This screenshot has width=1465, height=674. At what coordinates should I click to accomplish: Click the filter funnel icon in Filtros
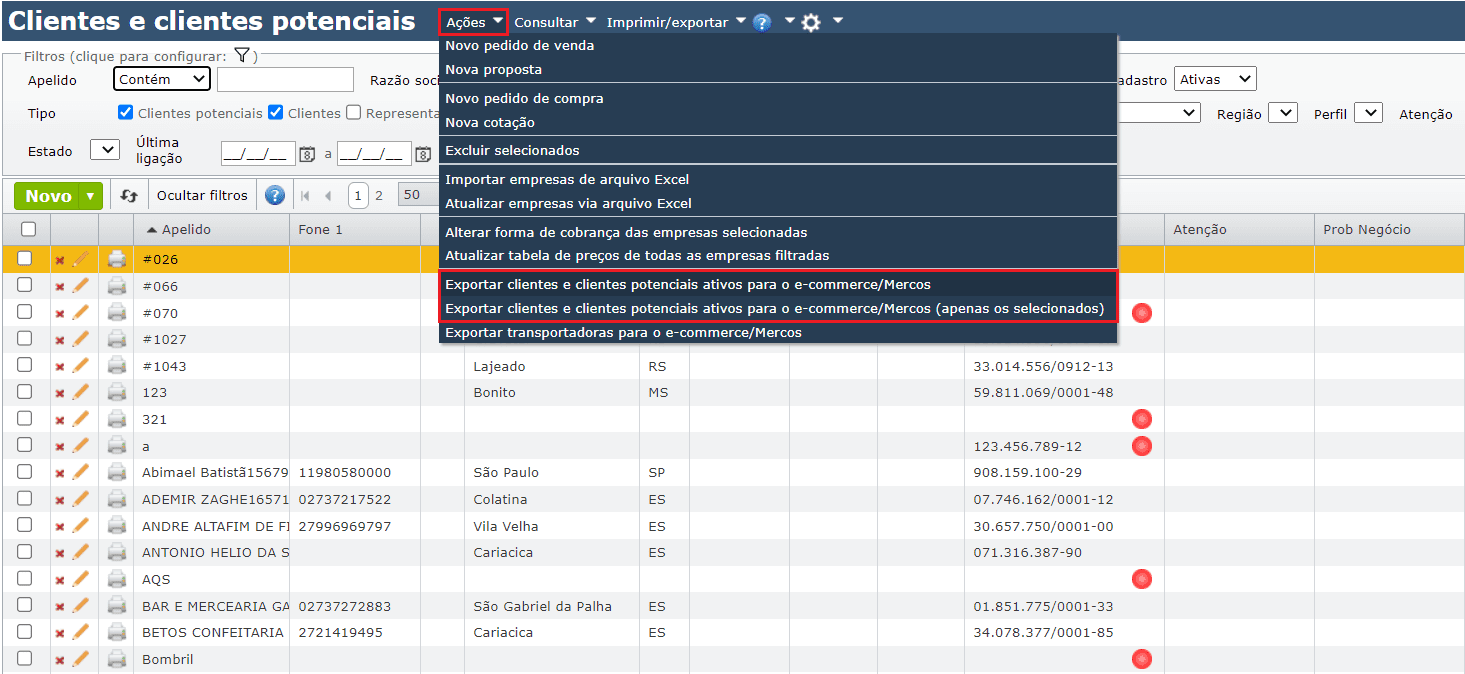[x=242, y=56]
